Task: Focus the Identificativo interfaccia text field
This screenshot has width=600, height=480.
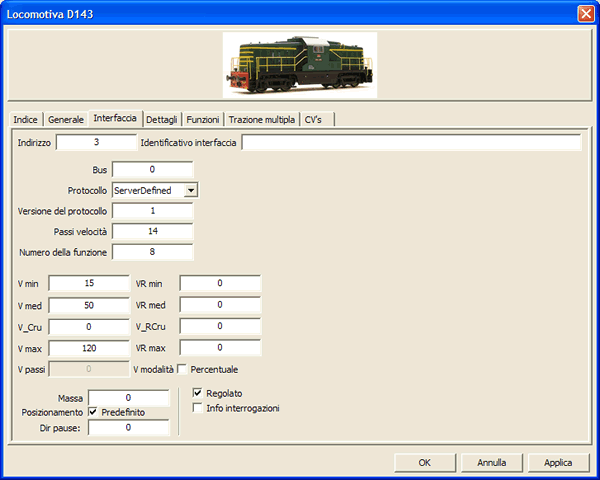Action: pyautogui.click(x=411, y=143)
